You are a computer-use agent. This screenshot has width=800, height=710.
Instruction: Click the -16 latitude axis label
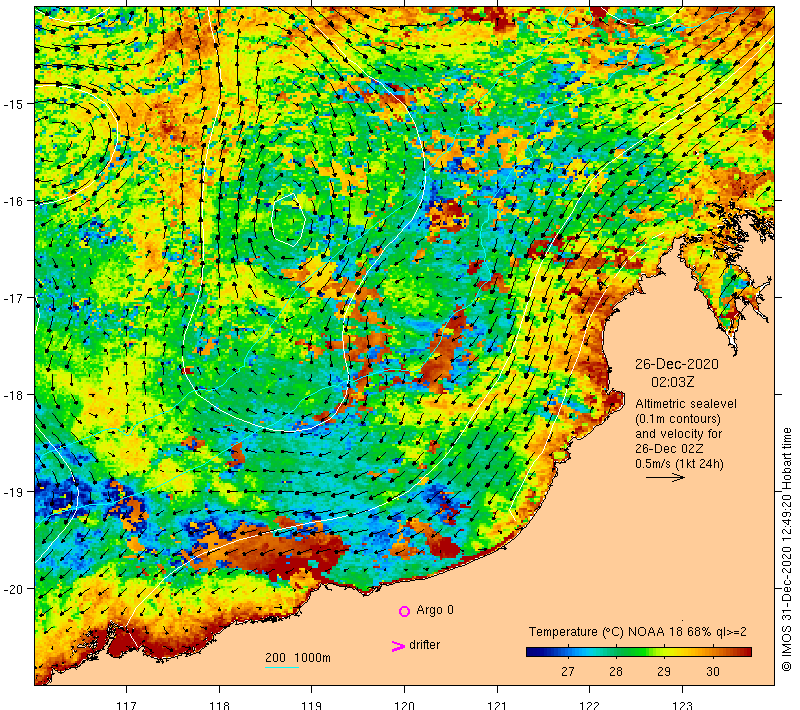click(x=14, y=201)
